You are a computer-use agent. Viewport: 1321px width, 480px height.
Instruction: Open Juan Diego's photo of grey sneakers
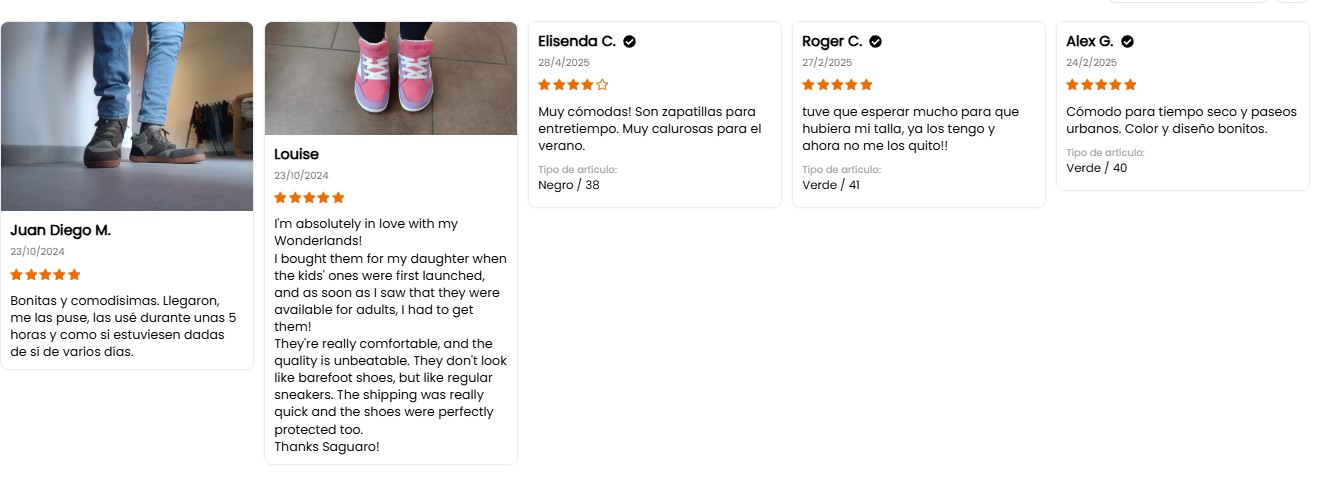point(127,116)
